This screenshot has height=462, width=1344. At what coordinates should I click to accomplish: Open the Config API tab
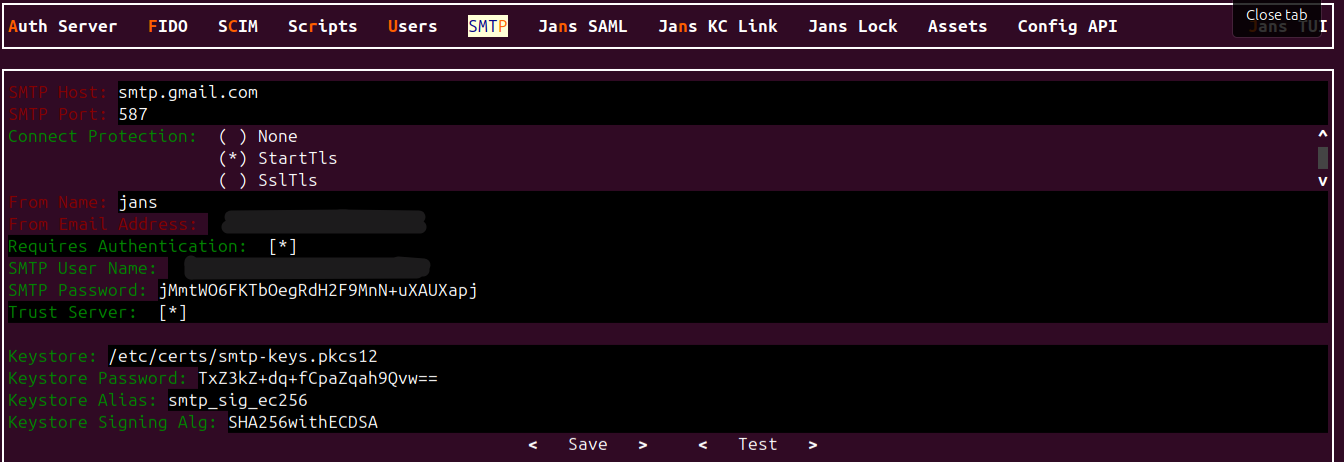coord(1067,27)
